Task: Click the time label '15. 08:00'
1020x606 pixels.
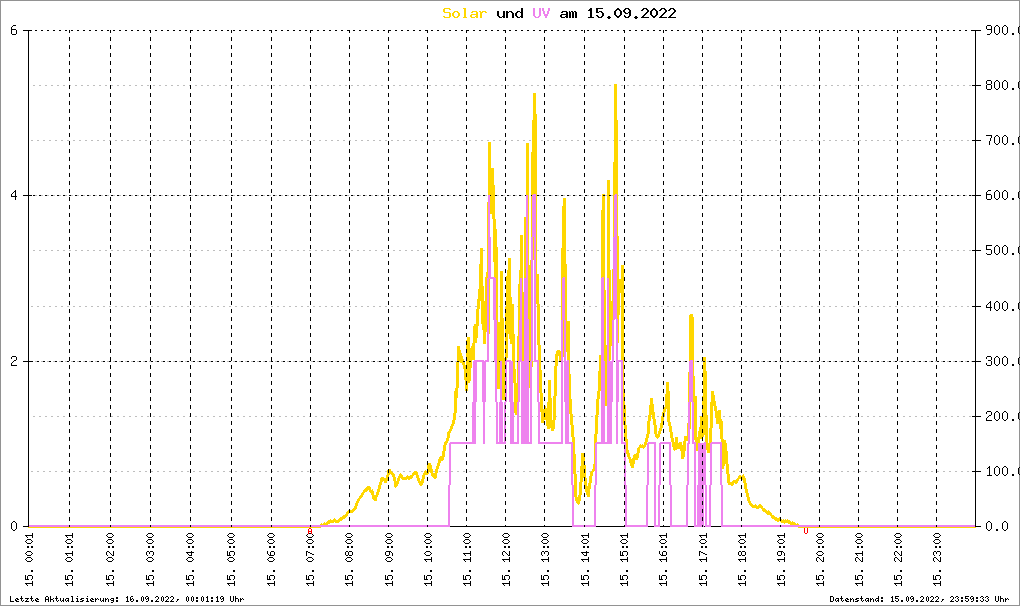Action: coord(349,560)
